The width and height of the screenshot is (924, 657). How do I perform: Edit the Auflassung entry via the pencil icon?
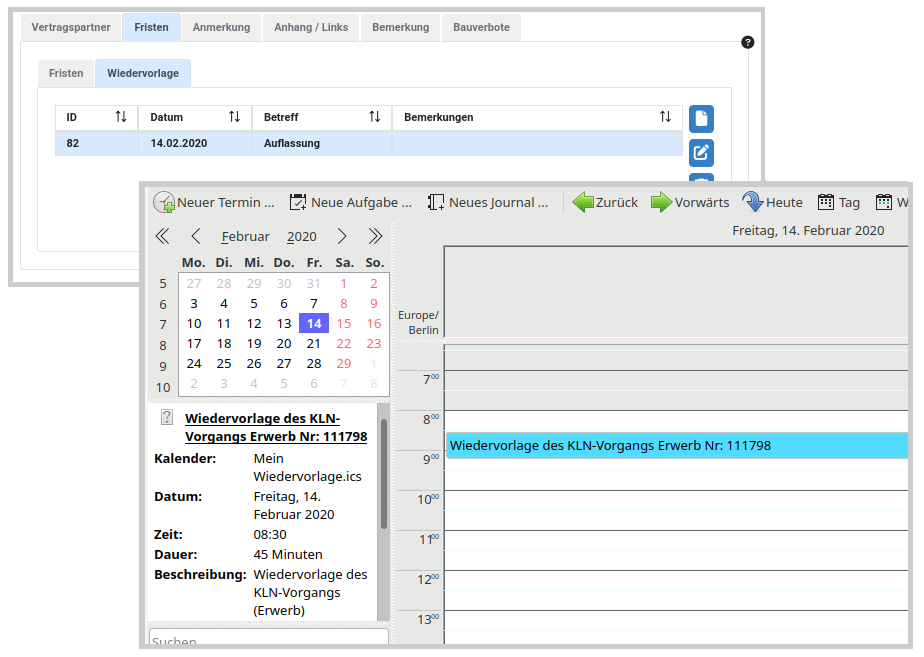tap(700, 153)
